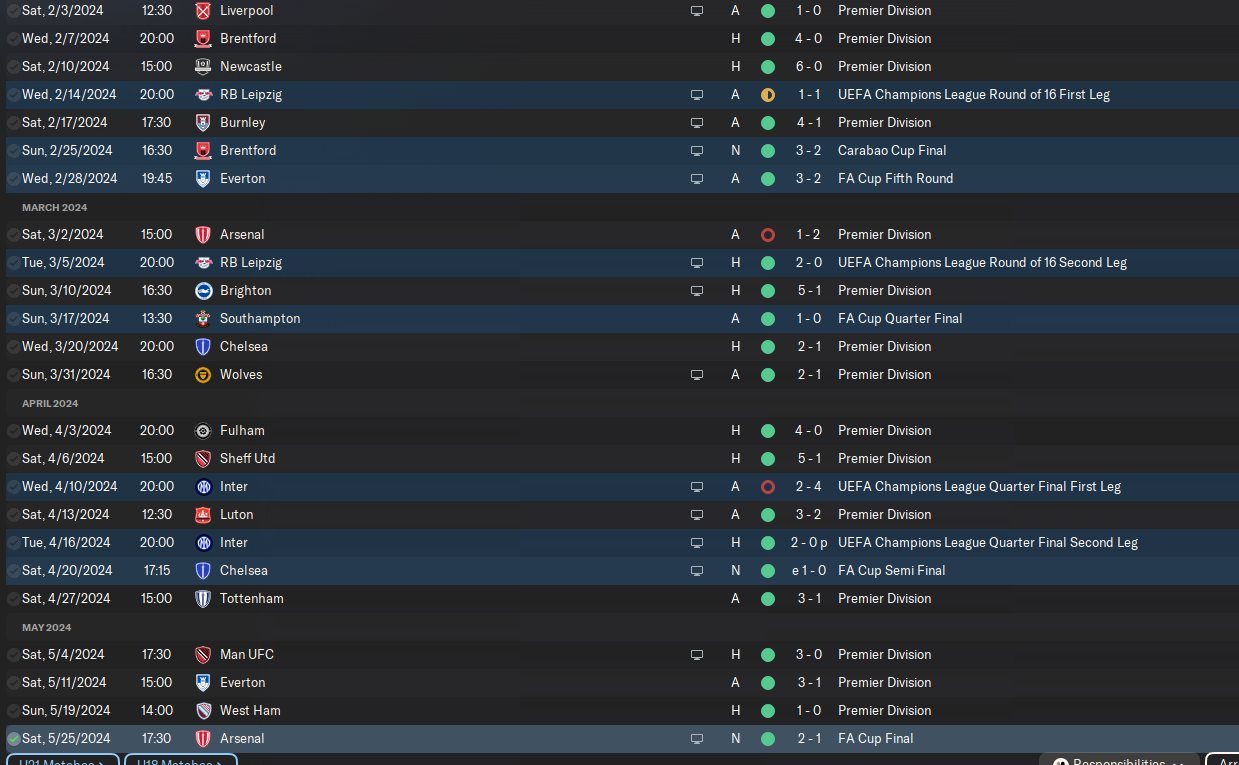Screen dimensions: 1239x765
Task: Click the Newcastle club crest icon
Action: point(203,67)
